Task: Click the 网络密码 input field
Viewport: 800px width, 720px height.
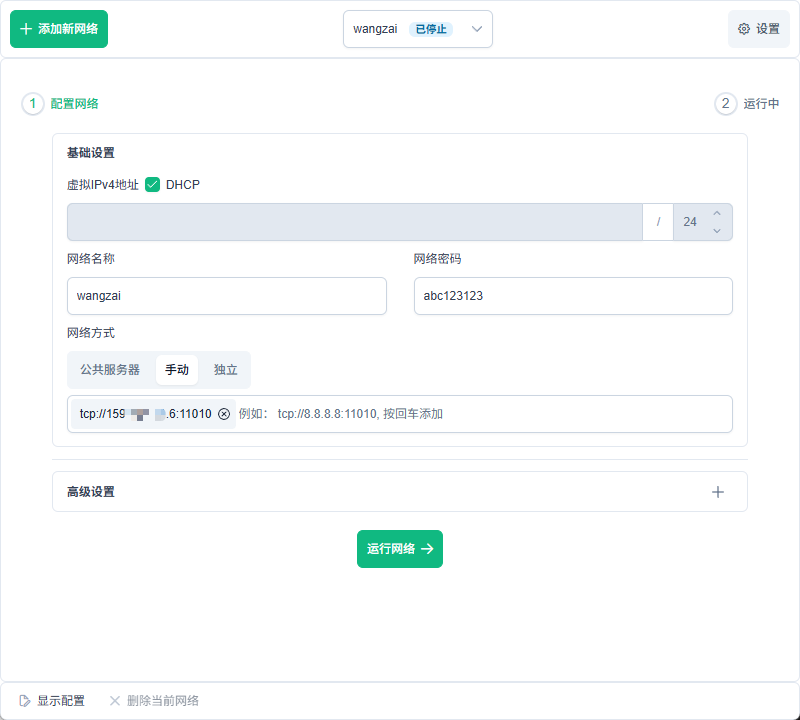Action: point(573,296)
